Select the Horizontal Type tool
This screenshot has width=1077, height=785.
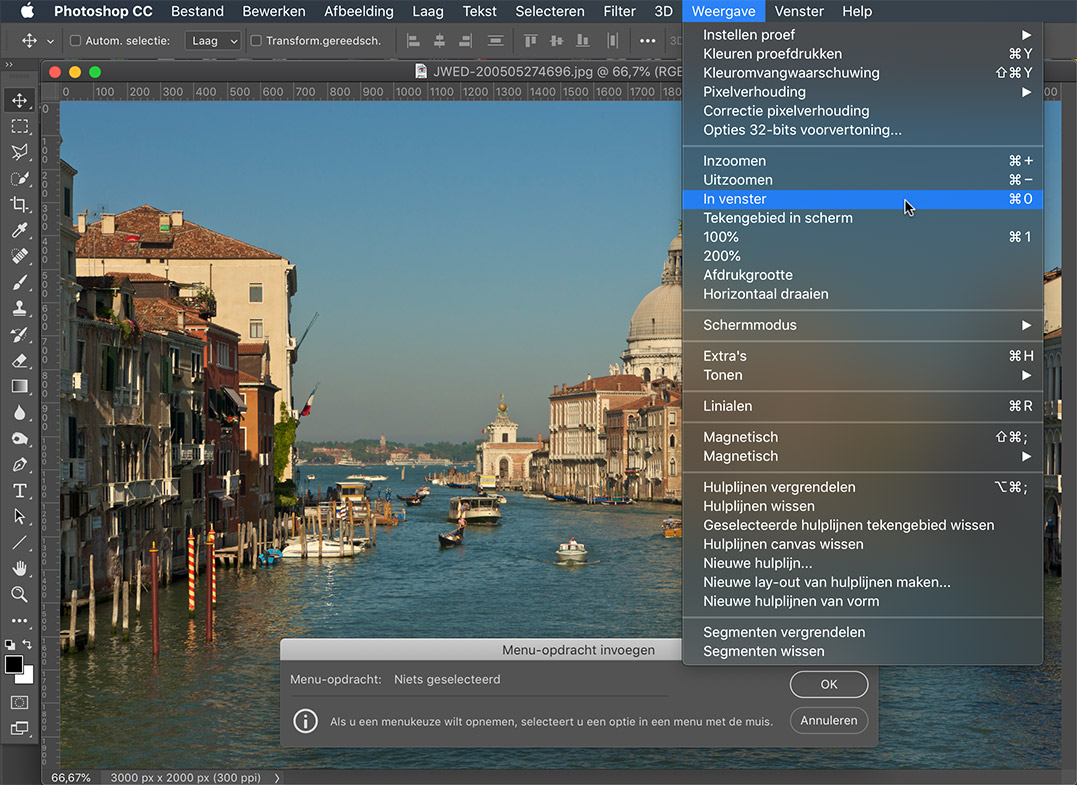tap(19, 490)
